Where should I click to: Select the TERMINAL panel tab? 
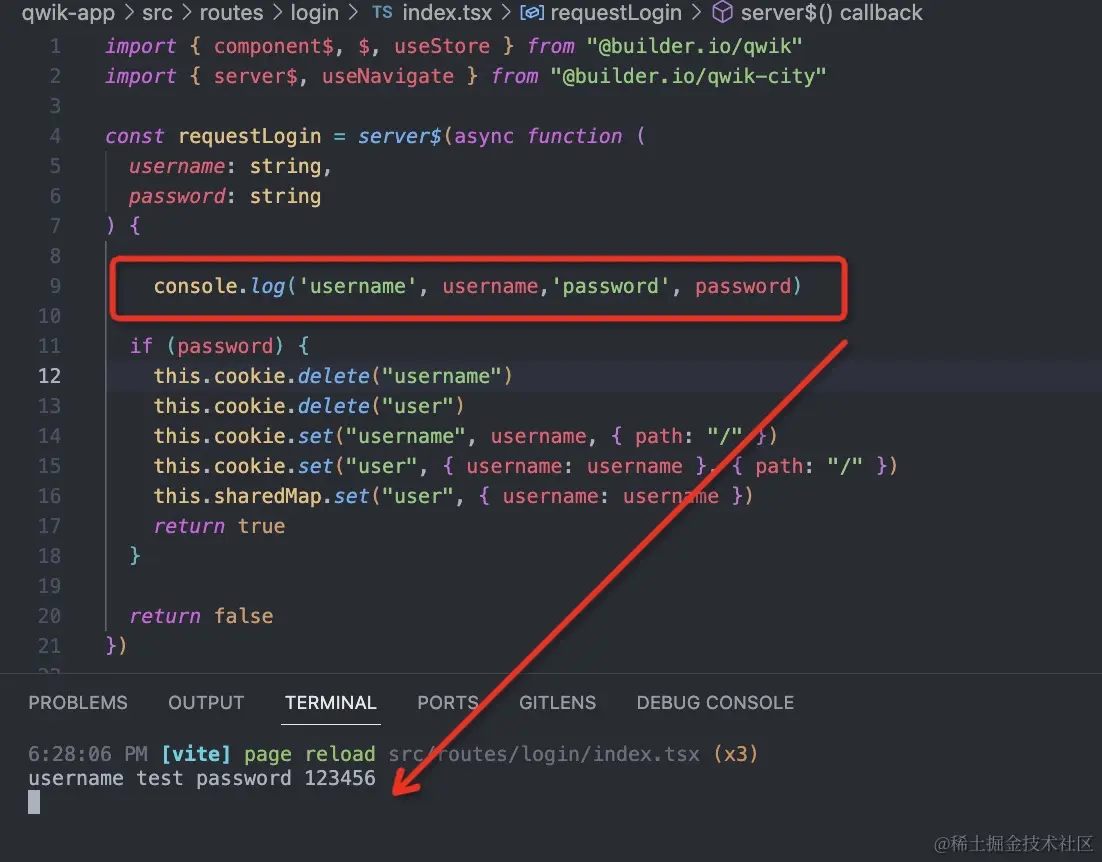coord(331,703)
